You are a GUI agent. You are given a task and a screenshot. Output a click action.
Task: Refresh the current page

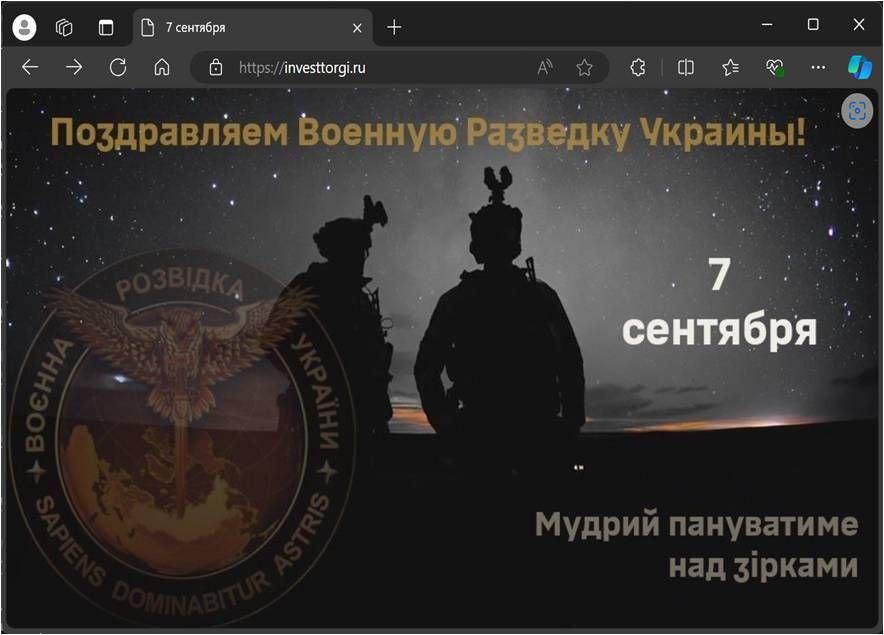tap(118, 68)
